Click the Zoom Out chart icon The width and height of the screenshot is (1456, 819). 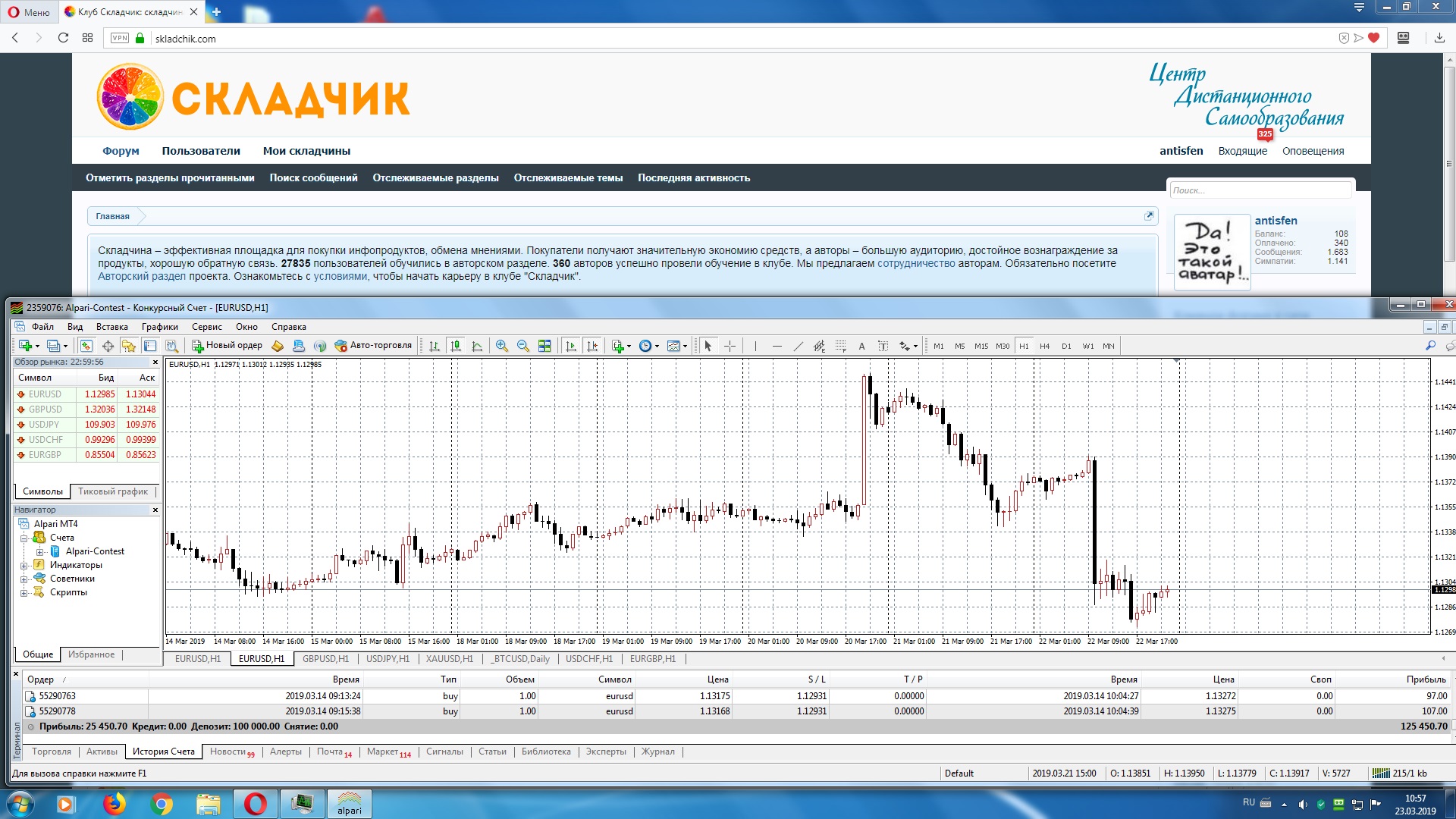click(522, 346)
